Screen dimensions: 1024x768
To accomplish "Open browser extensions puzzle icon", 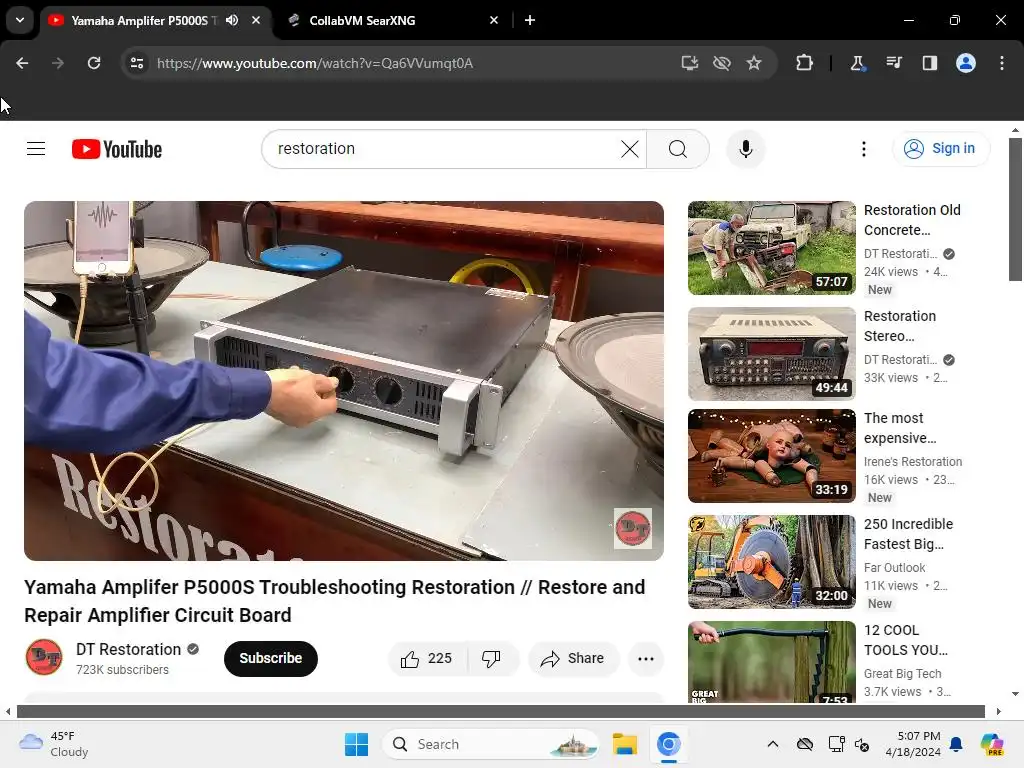I will (805, 63).
